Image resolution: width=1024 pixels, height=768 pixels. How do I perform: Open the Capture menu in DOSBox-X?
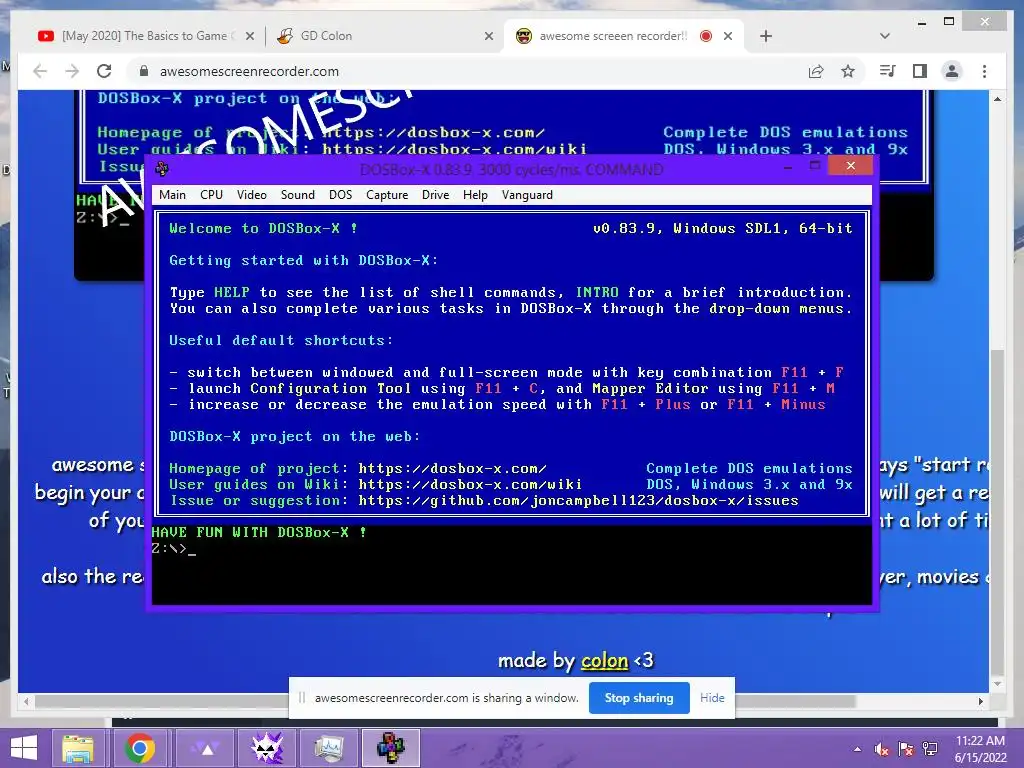387,195
